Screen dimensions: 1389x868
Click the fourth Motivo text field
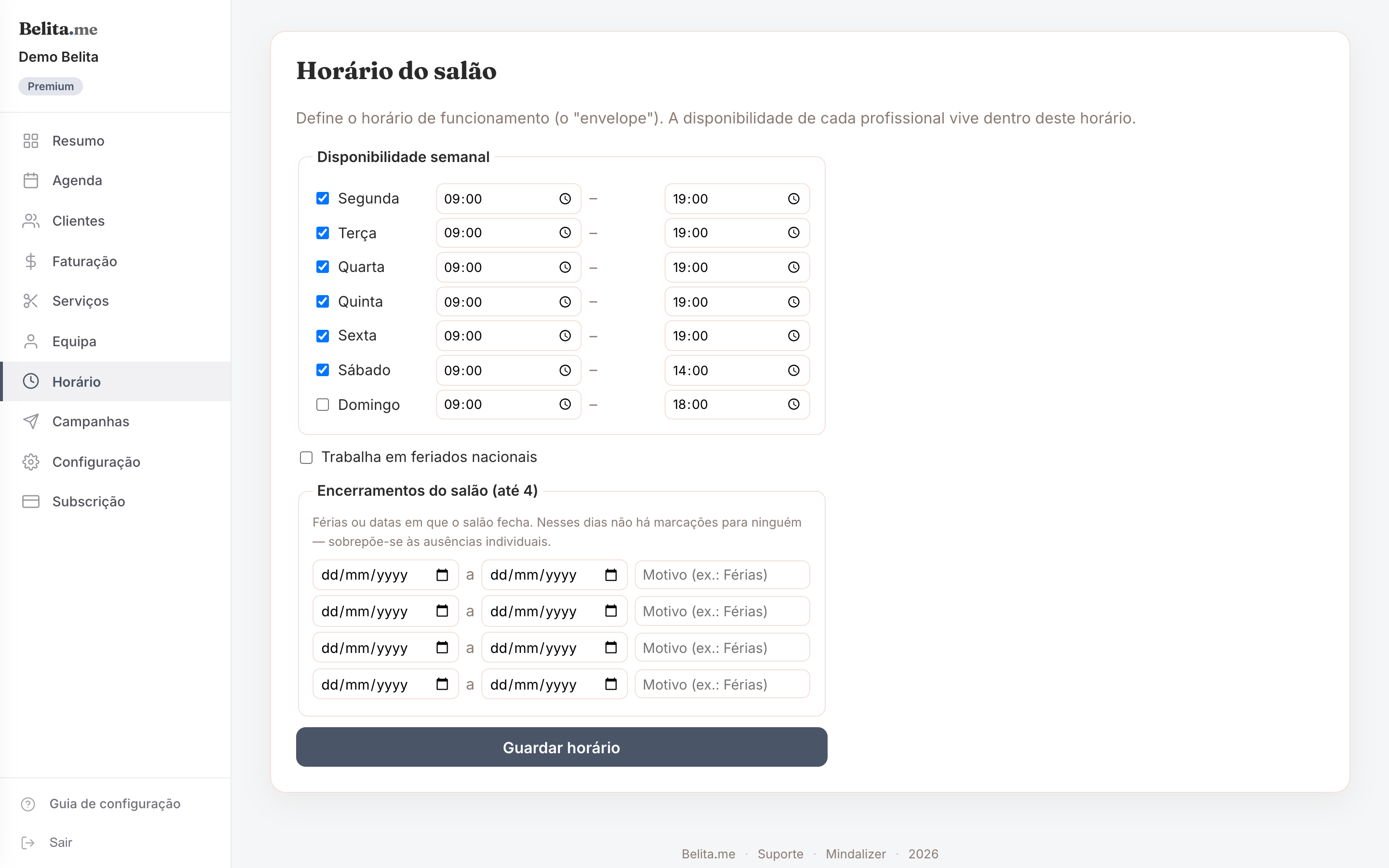tap(722, 684)
